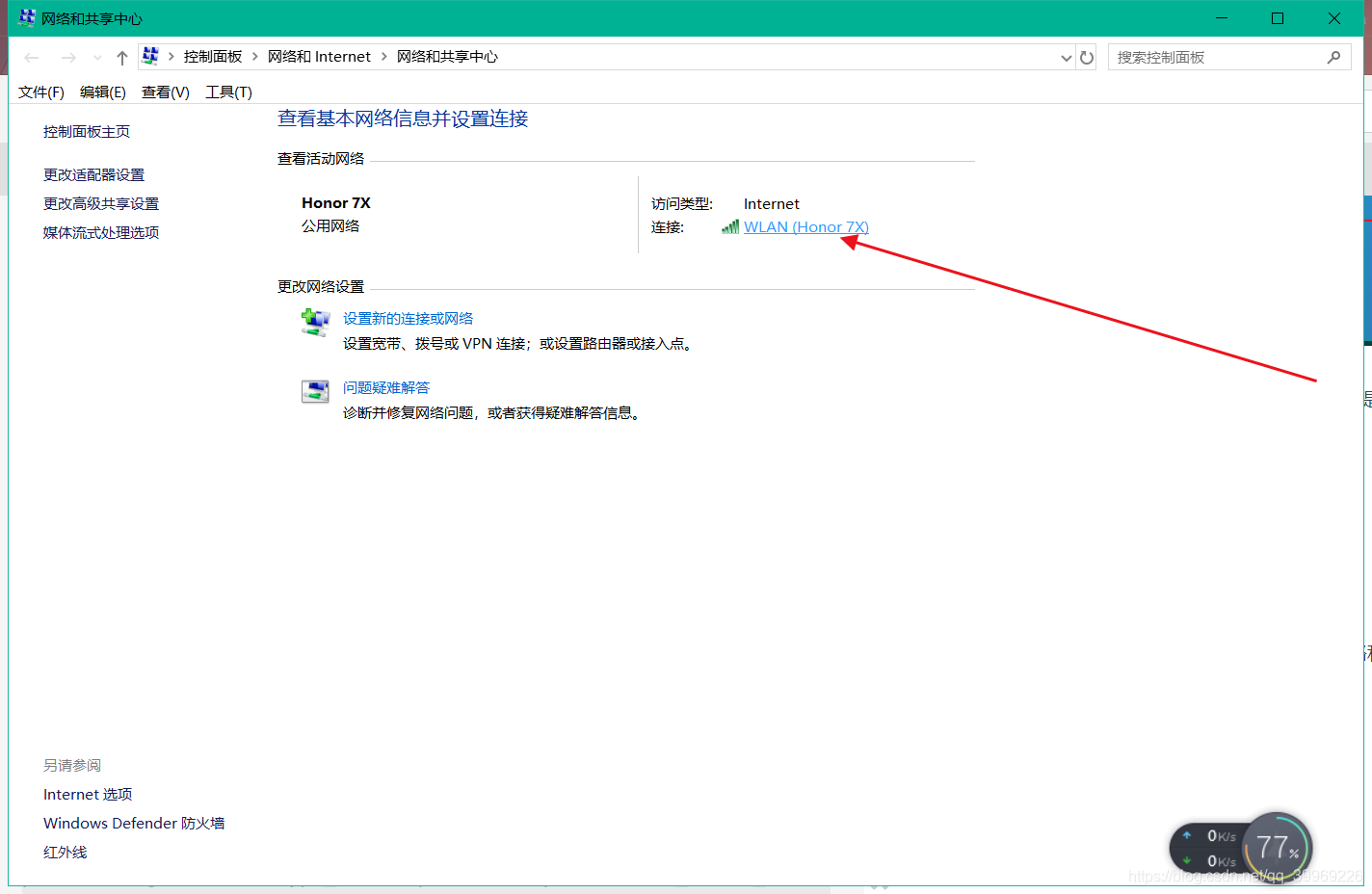1372x894 pixels.
Task: Click the 公用网络 label
Action: (330, 226)
